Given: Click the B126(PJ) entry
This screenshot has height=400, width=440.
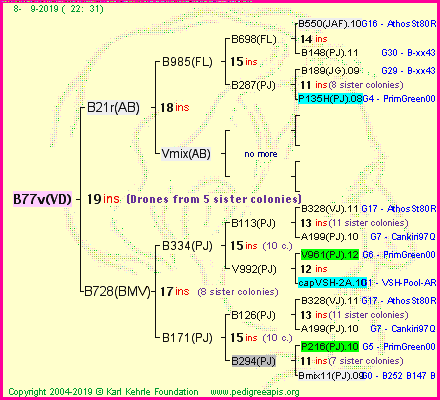Looking at the screenshot, I should point(254,315).
